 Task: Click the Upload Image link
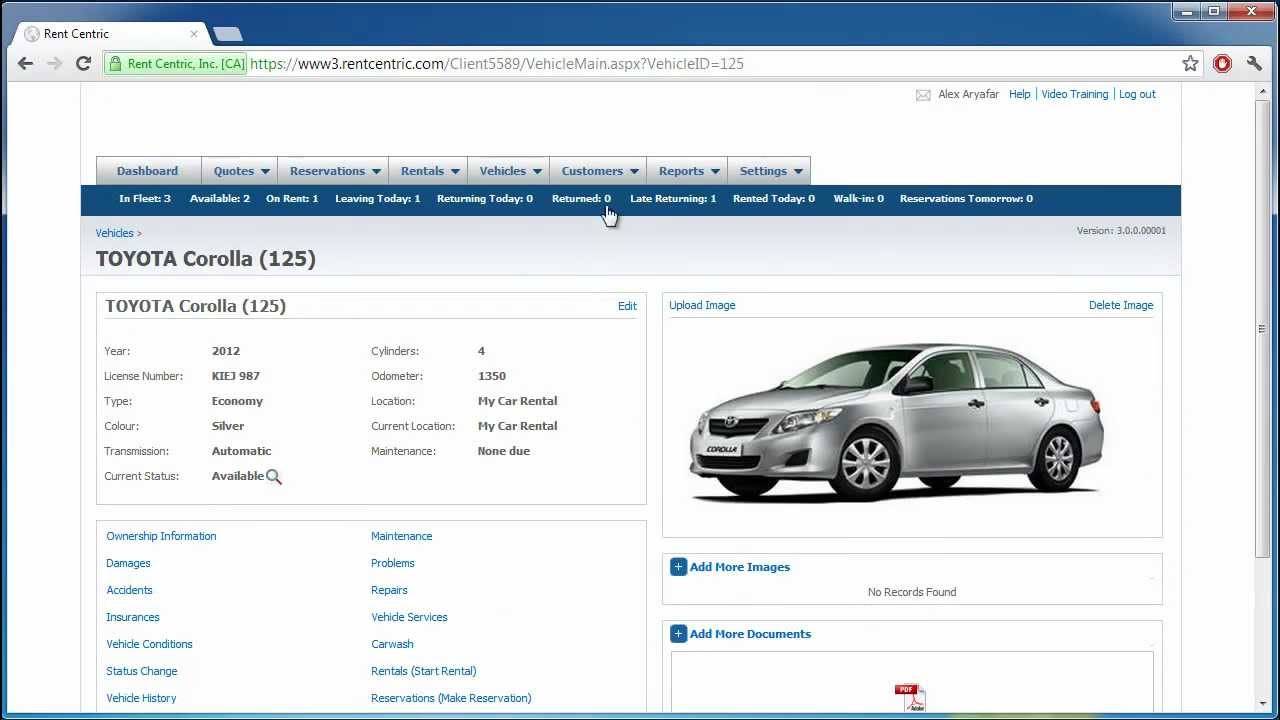pyautogui.click(x=702, y=305)
